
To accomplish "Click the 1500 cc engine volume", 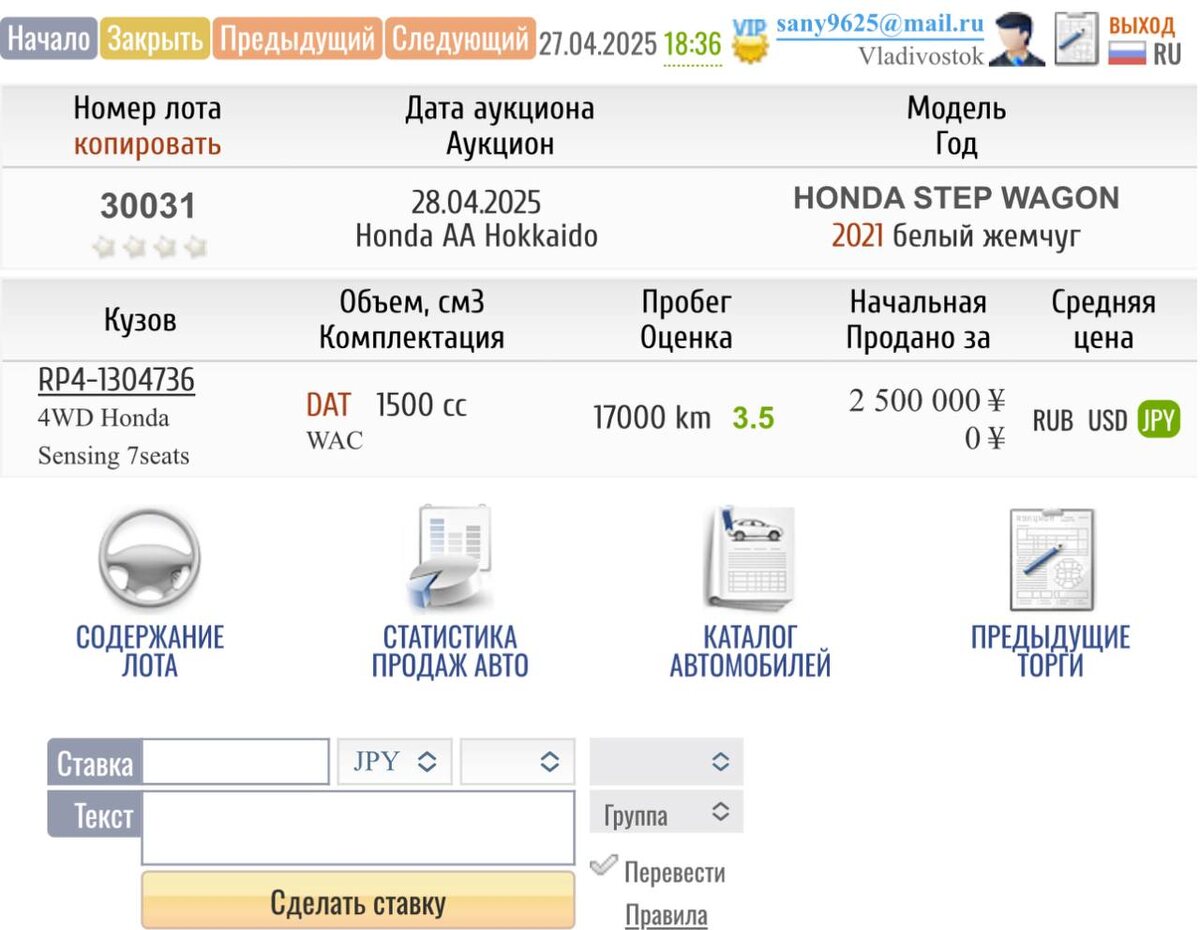I will click(x=421, y=405).
